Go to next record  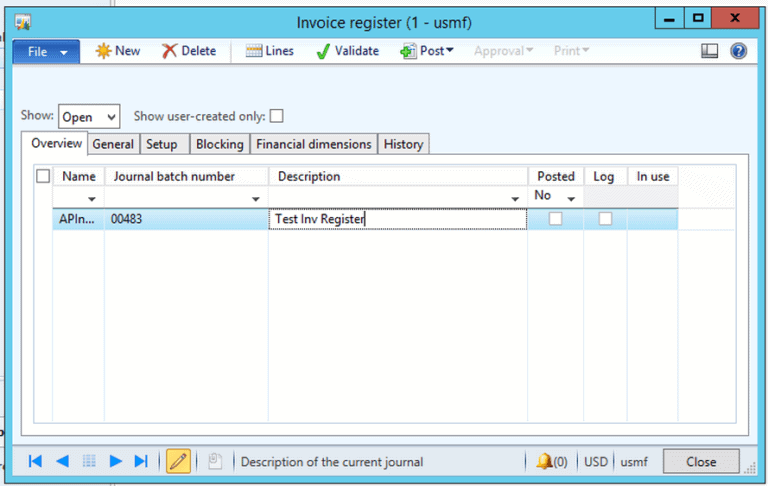coord(116,461)
